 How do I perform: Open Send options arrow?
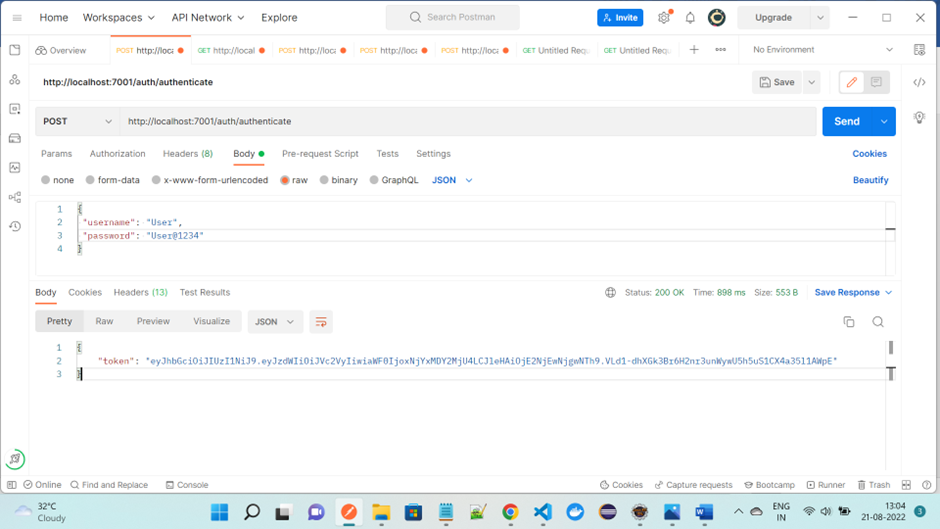click(884, 121)
